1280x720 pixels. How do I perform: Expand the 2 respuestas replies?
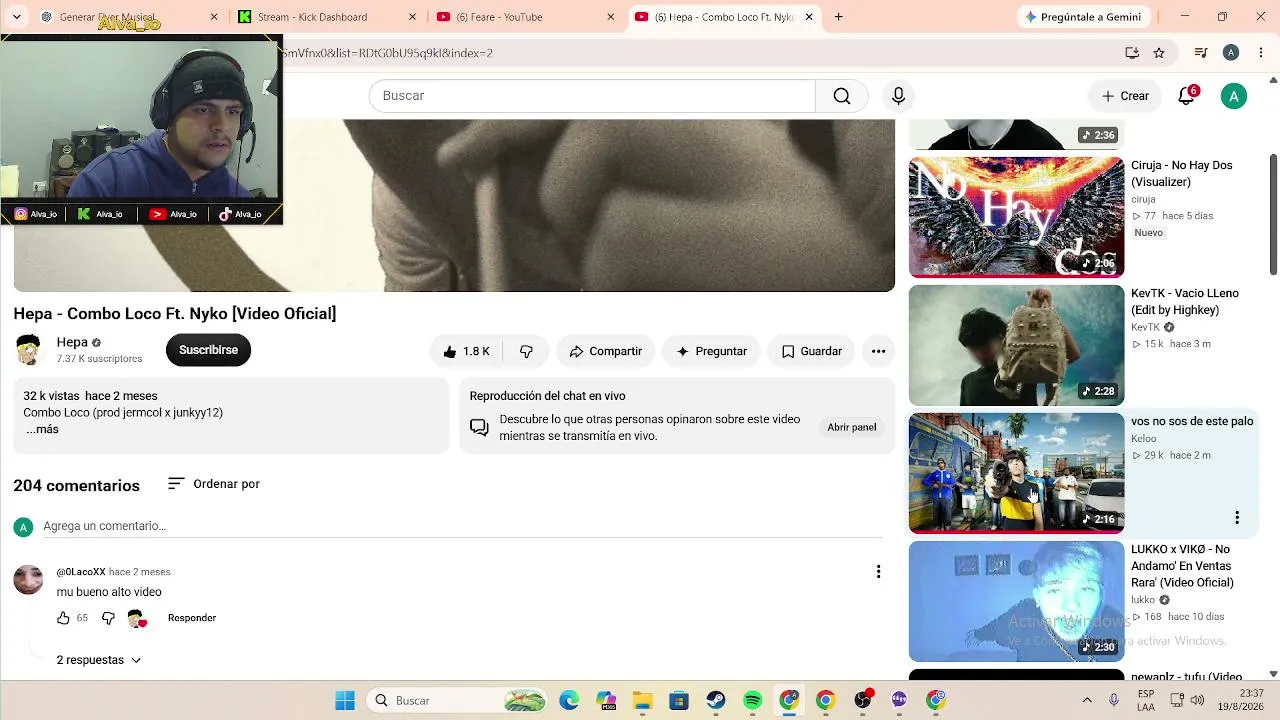point(99,660)
